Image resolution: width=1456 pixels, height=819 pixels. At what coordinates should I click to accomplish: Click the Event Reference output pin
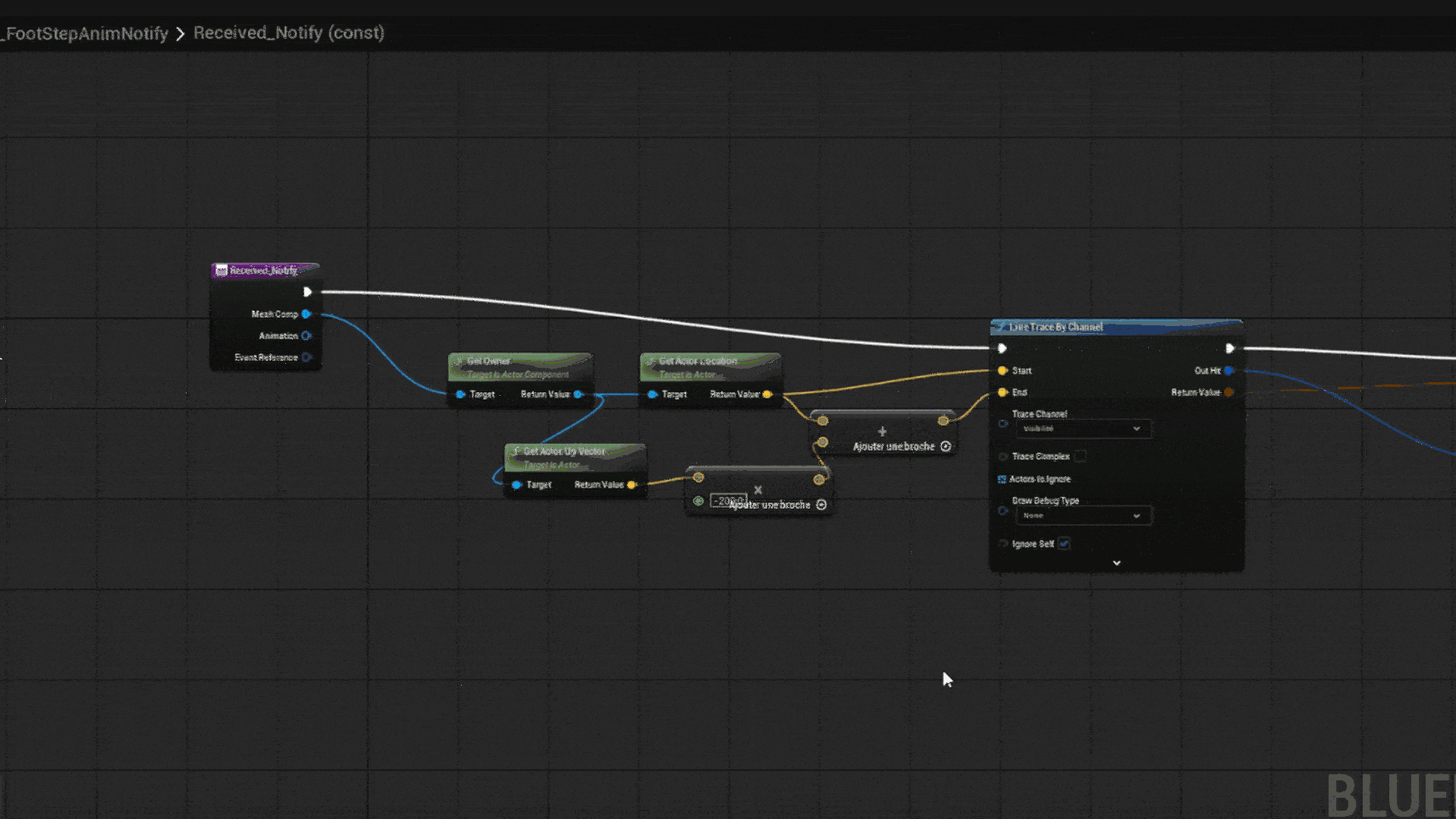306,357
